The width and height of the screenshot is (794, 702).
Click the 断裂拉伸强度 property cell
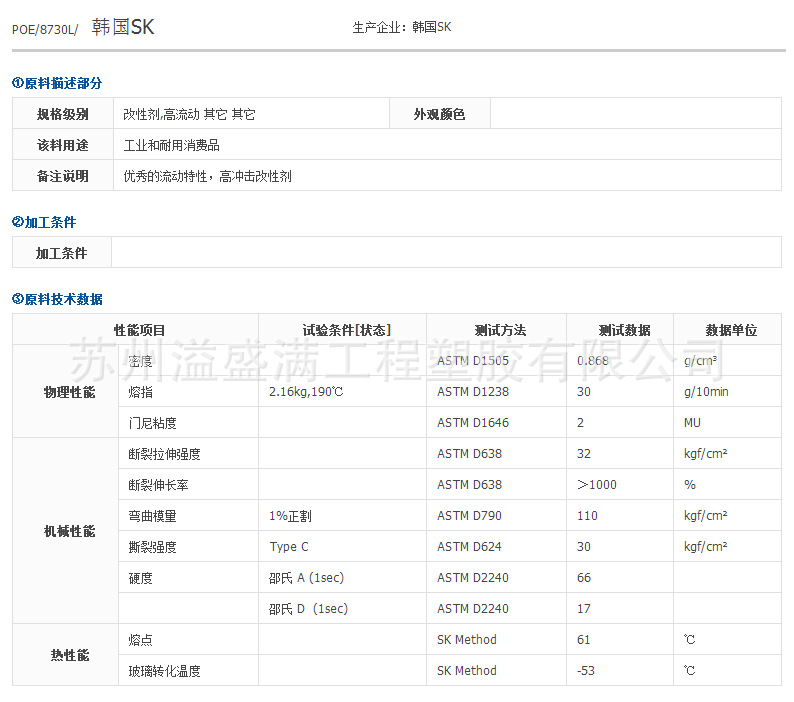[x=188, y=453]
